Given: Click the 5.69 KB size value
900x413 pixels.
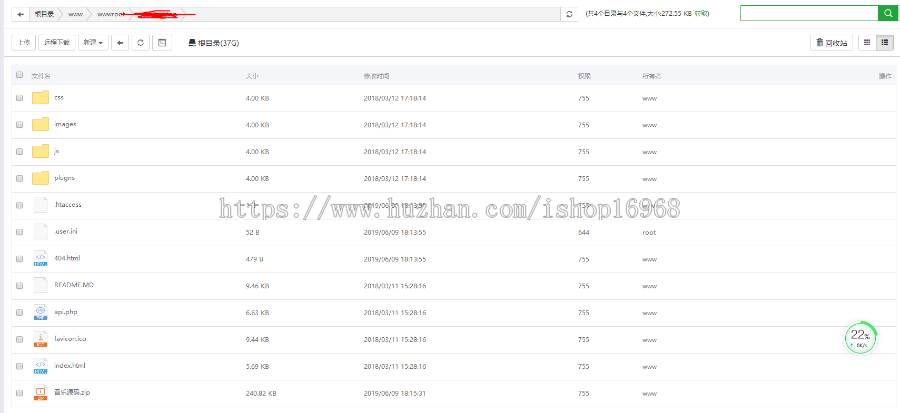Looking at the screenshot, I should (257, 367).
